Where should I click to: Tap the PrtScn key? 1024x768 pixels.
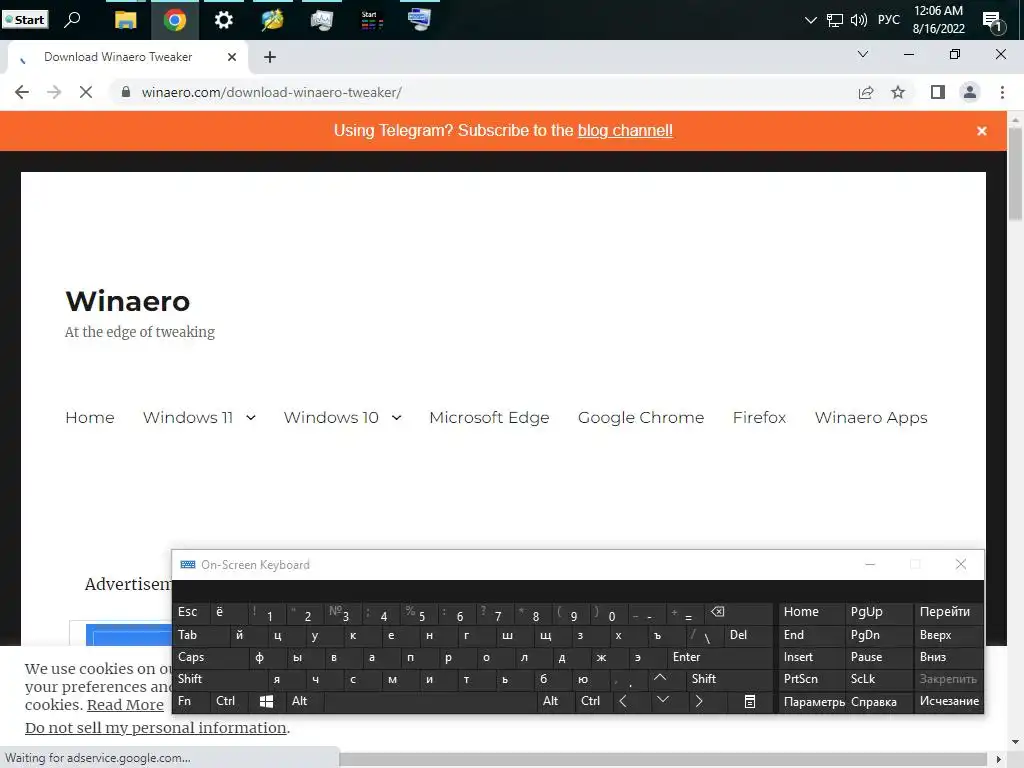tap(810, 679)
